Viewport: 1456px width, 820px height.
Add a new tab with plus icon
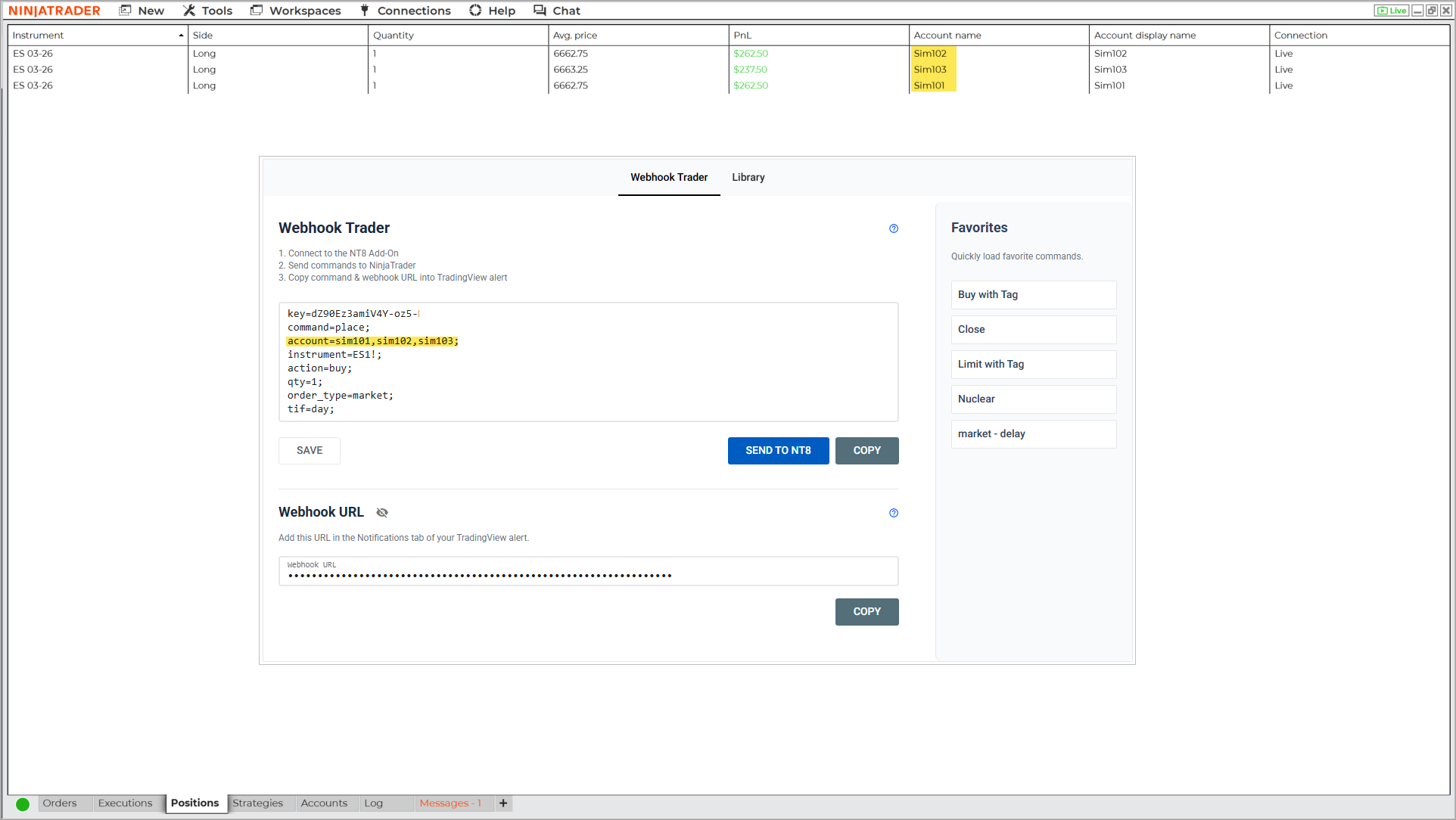[503, 803]
